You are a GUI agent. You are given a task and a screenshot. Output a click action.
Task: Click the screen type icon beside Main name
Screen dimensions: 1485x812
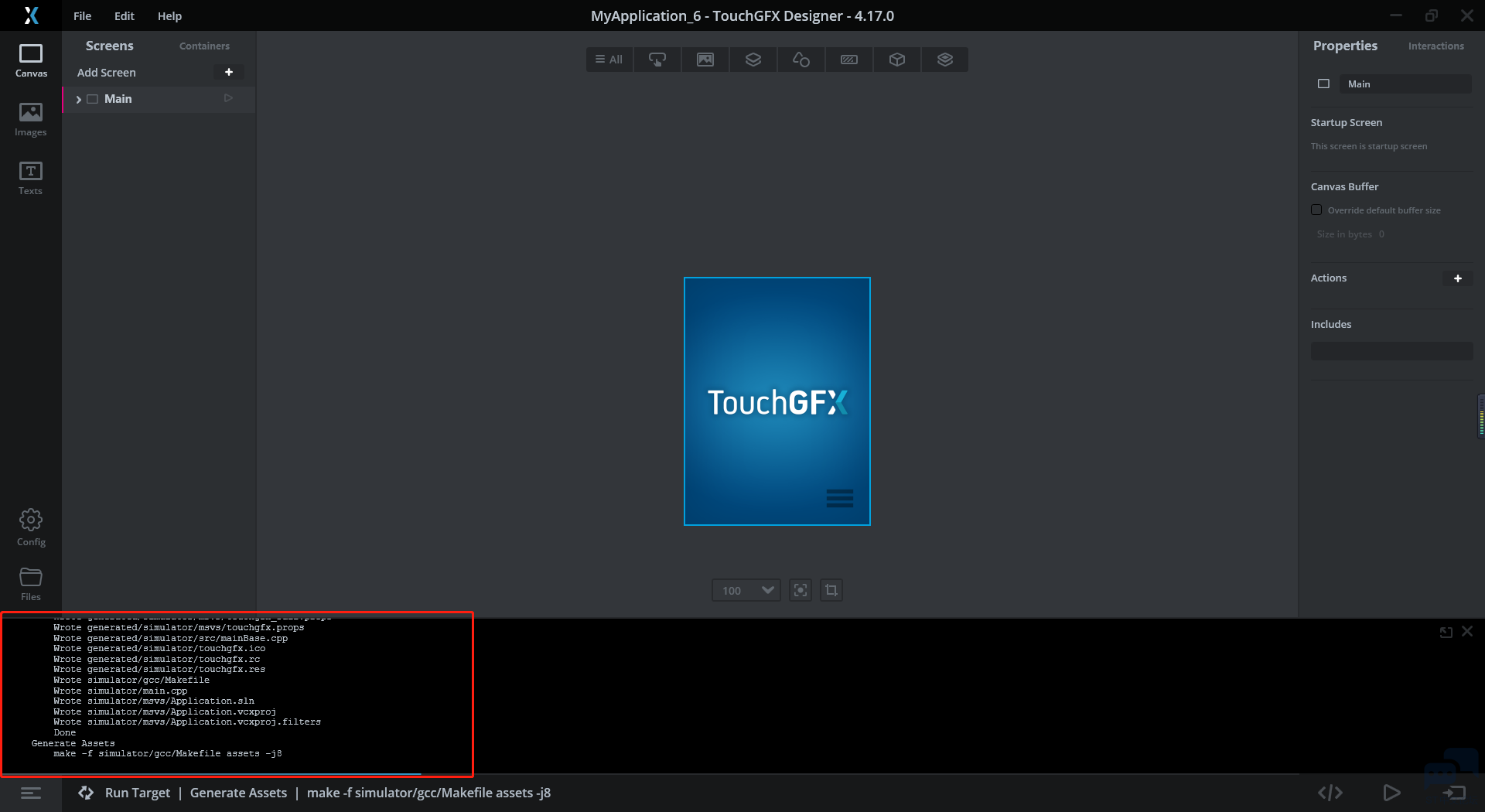(1323, 84)
